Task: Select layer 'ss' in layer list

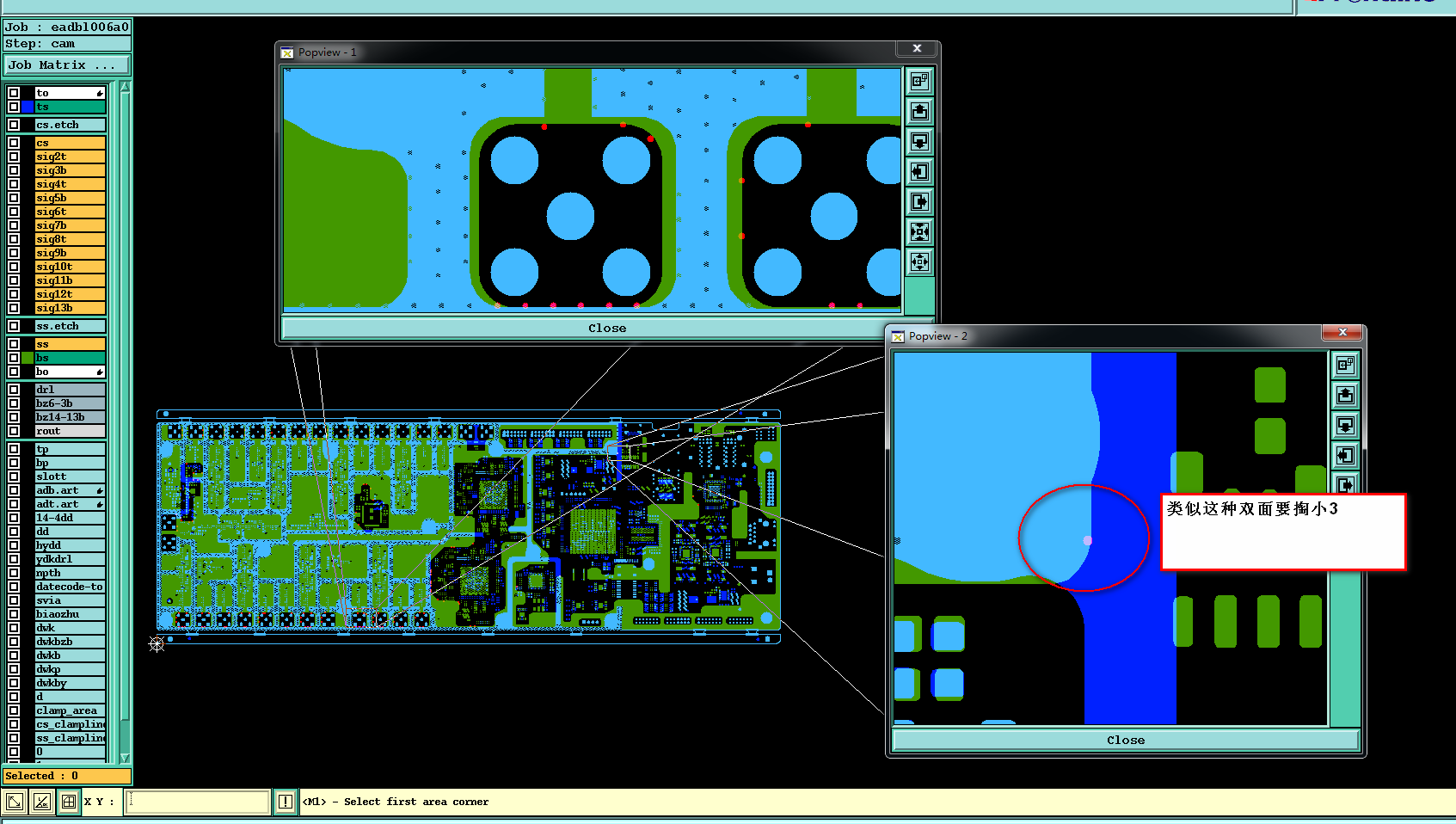Action: pos(70,344)
